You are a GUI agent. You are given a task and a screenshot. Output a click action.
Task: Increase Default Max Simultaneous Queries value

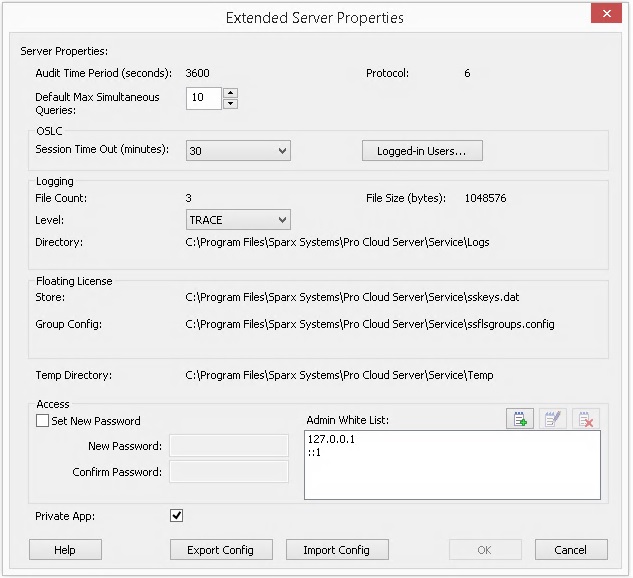coord(230,93)
